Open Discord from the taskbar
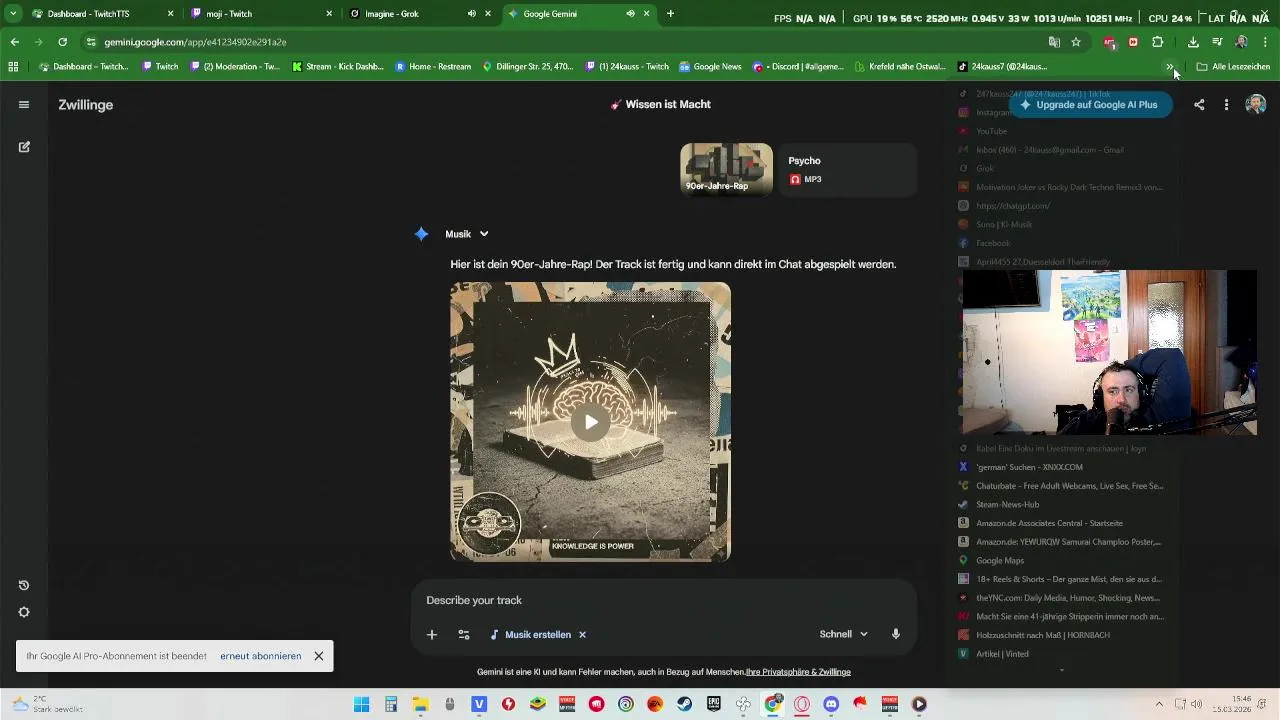The width and height of the screenshot is (1280, 720). click(x=831, y=704)
